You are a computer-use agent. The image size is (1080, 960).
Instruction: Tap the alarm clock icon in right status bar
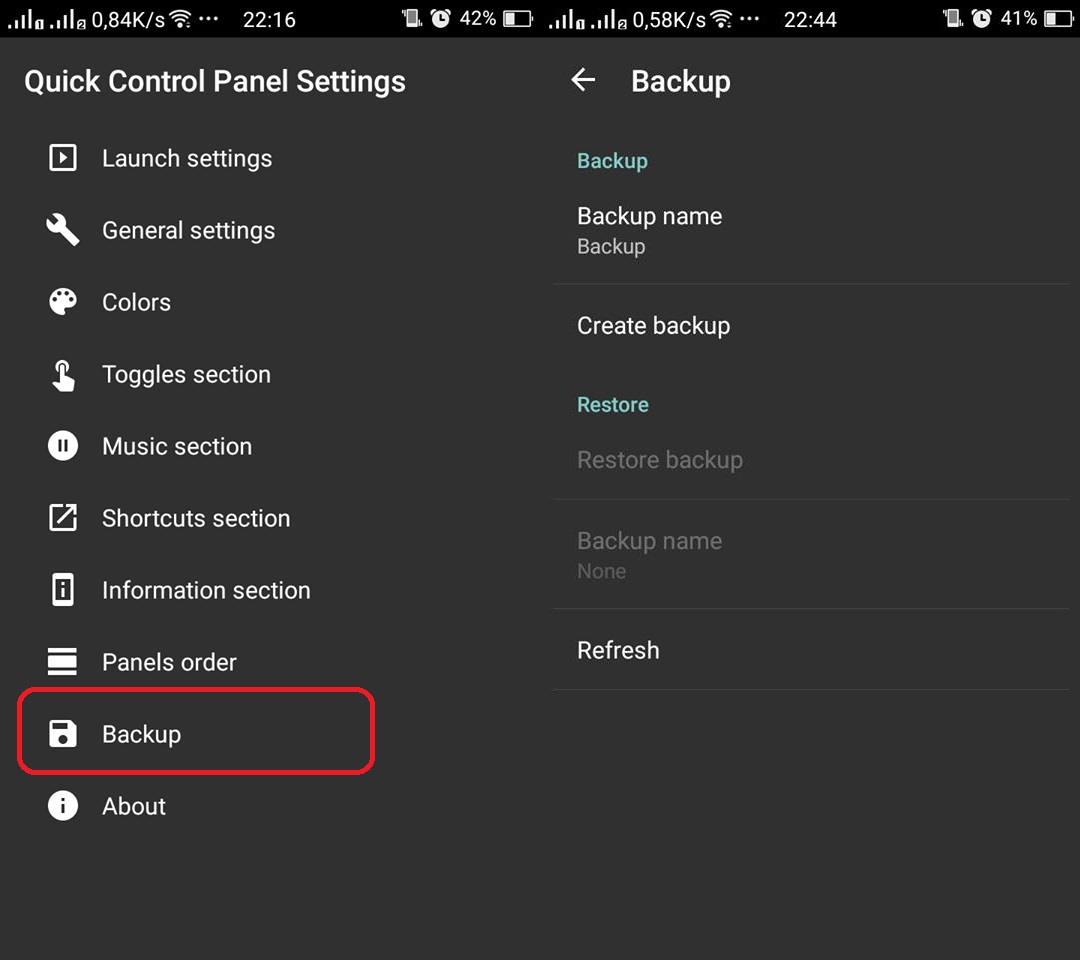pos(982,18)
